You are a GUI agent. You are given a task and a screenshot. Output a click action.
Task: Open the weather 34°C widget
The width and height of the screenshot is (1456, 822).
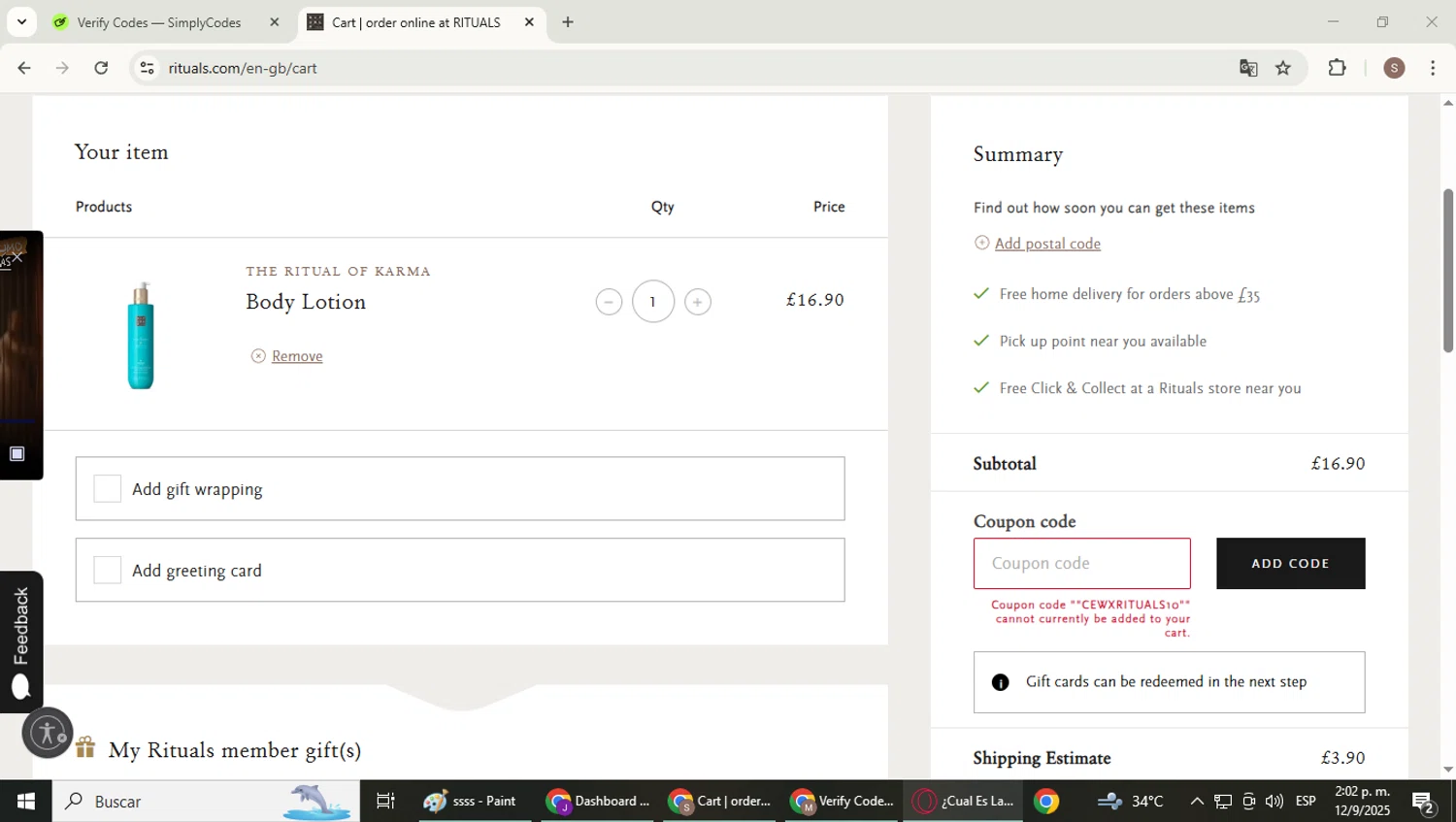tap(1131, 802)
